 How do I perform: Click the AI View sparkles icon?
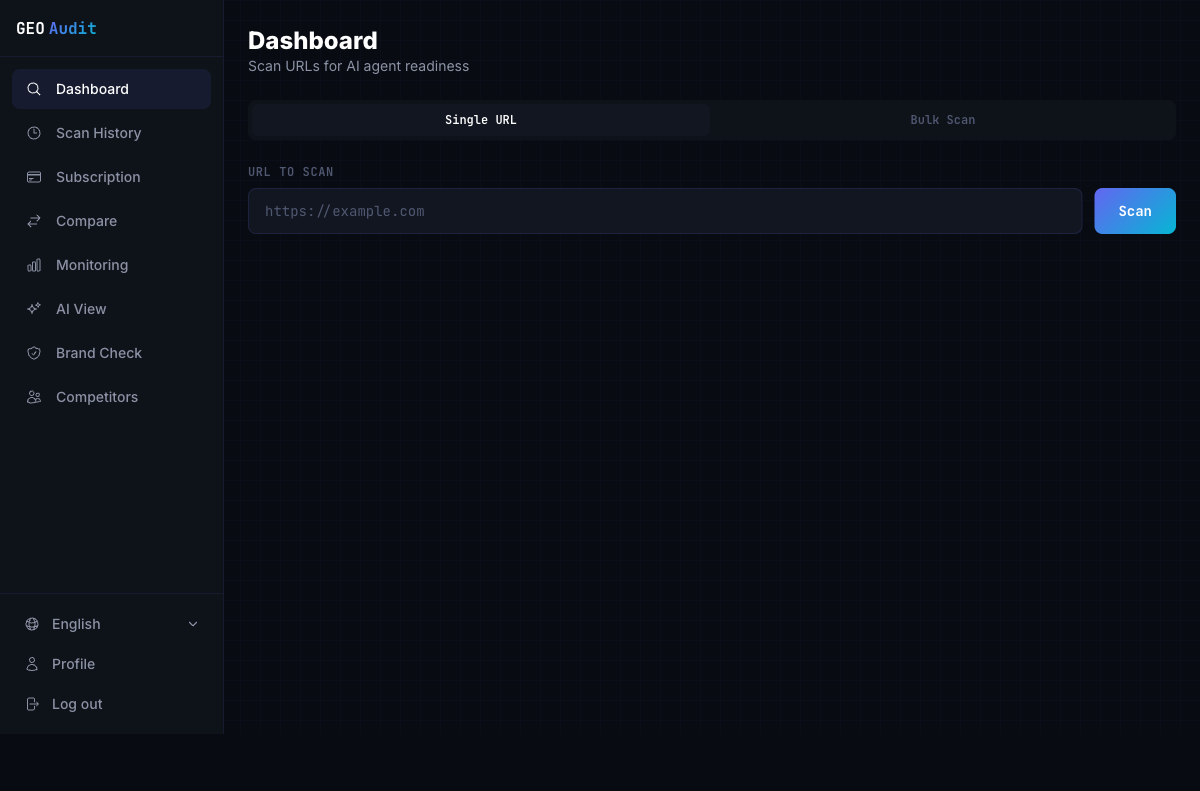coord(33,309)
